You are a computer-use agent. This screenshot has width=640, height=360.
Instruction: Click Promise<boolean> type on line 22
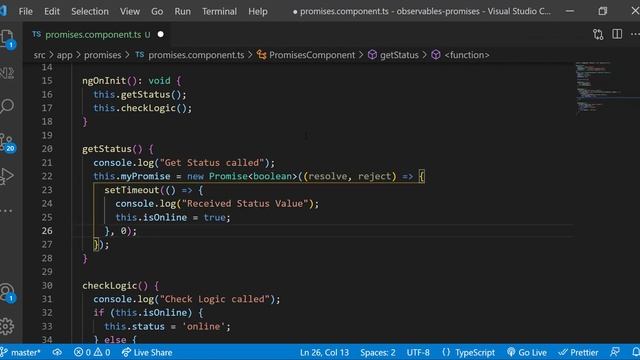pos(253,176)
